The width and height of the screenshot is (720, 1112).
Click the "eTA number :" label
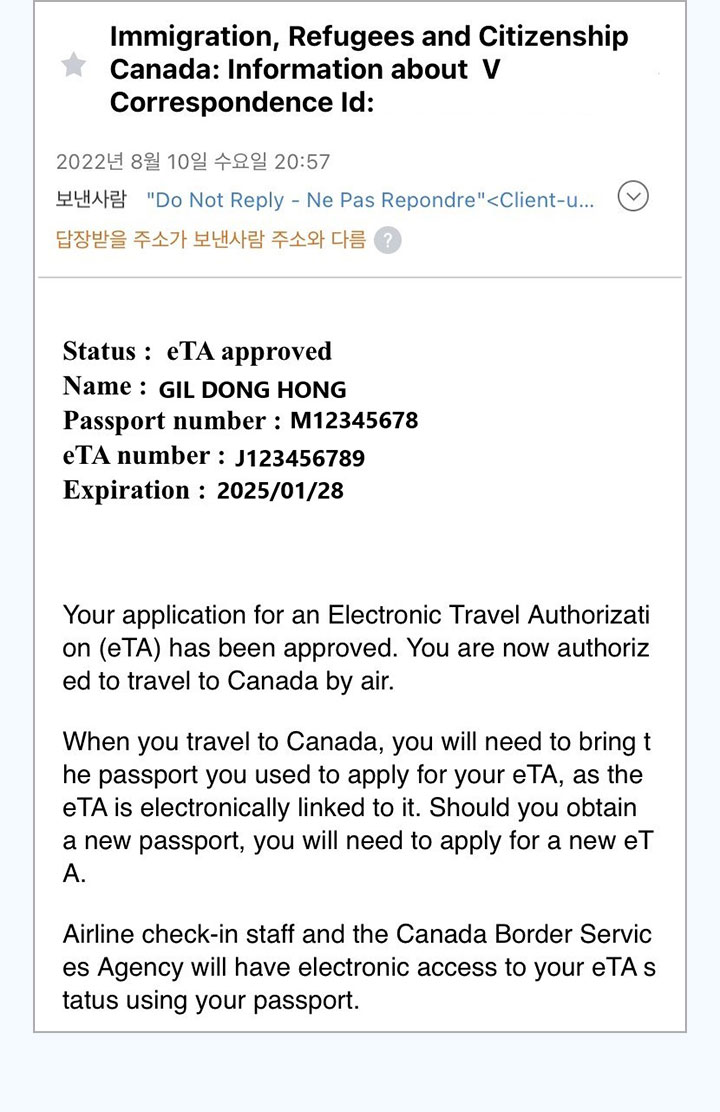tap(137, 456)
